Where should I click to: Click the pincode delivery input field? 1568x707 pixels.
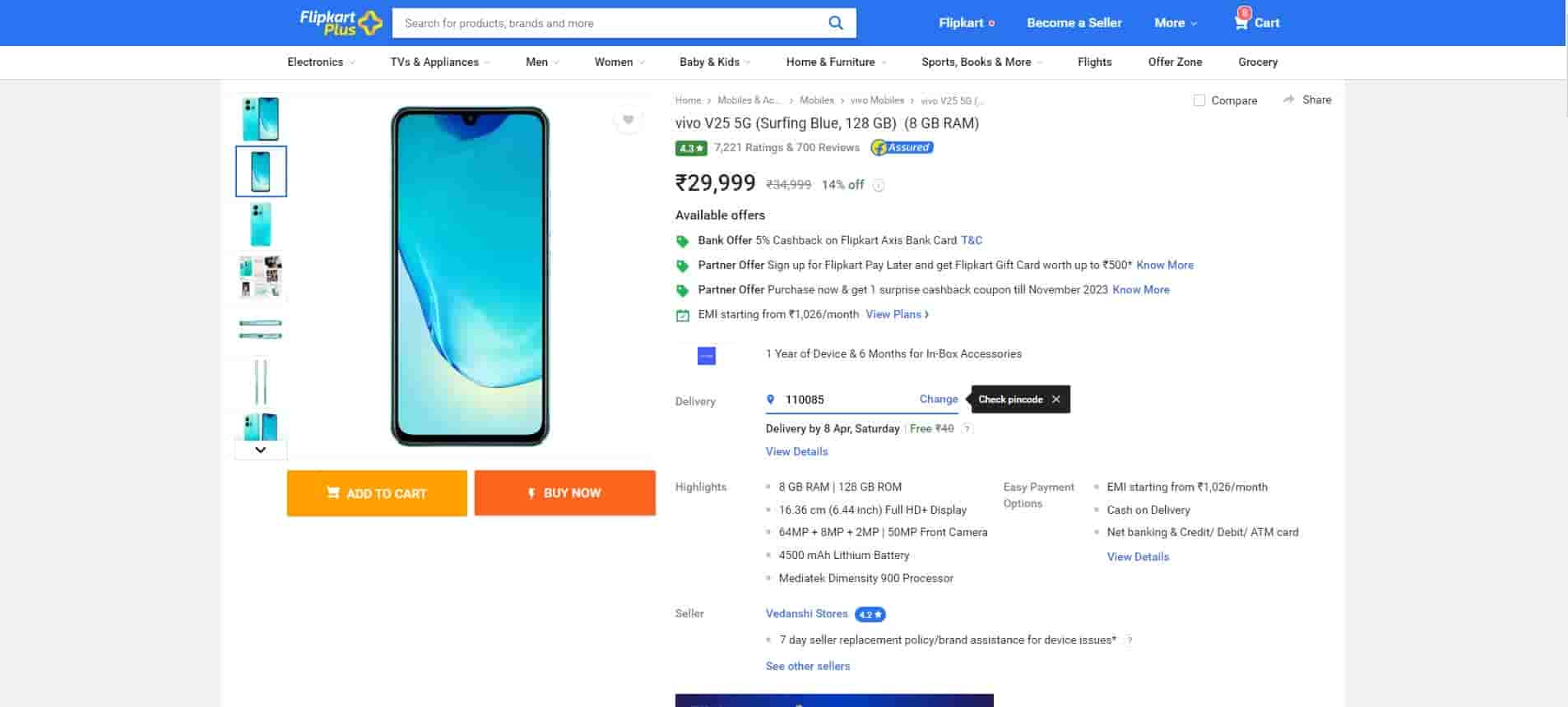[x=847, y=400]
